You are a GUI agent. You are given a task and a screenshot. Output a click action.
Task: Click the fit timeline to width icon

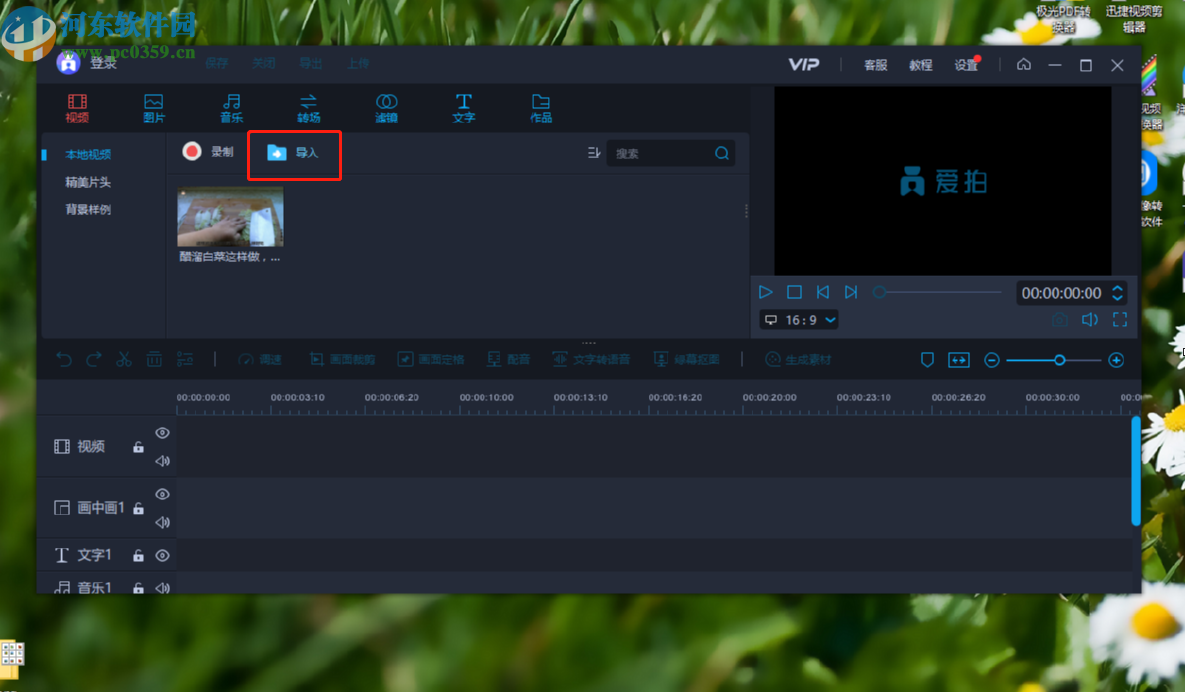pyautogui.click(x=958, y=360)
